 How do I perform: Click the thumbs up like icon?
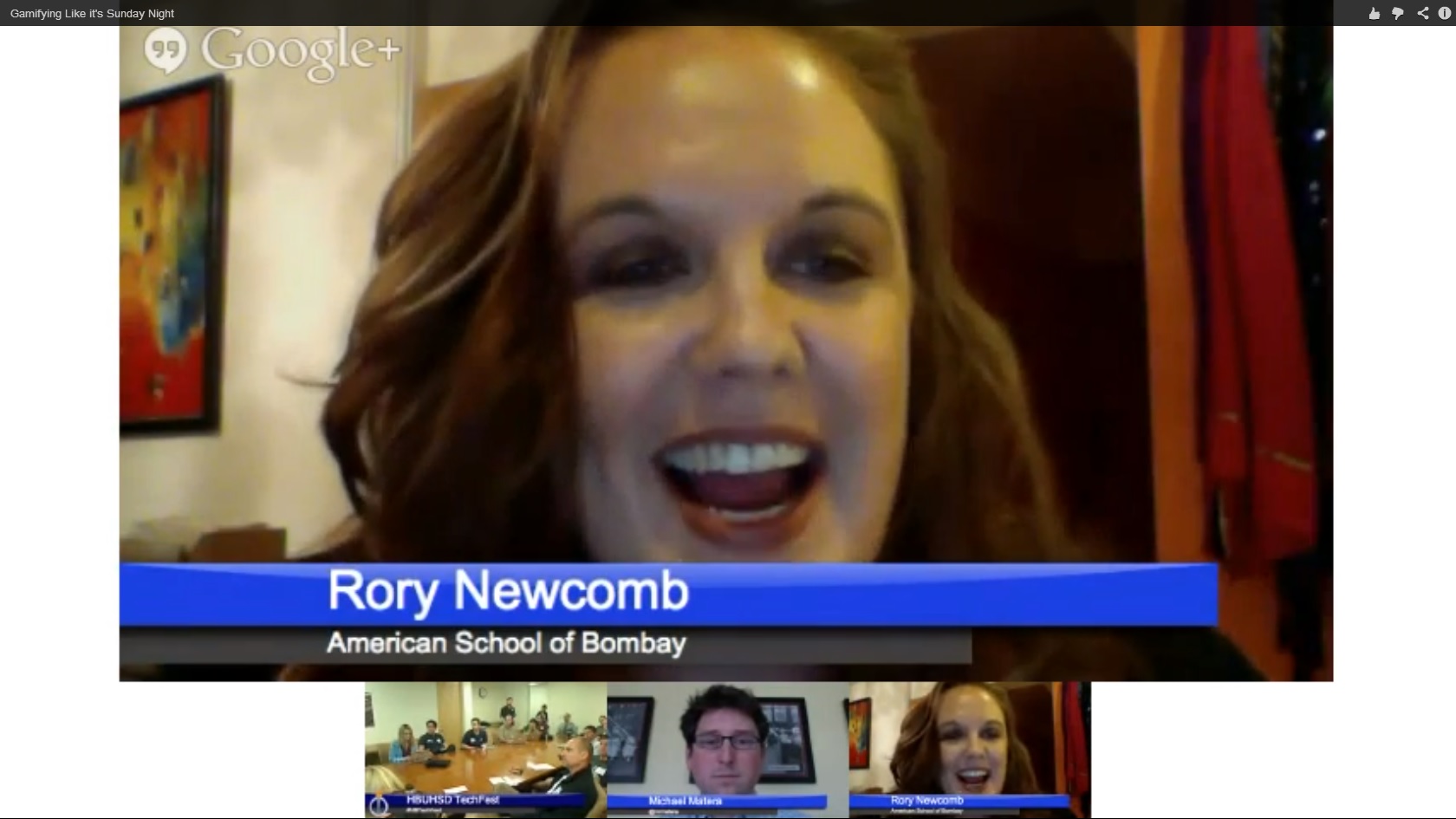(x=1374, y=13)
